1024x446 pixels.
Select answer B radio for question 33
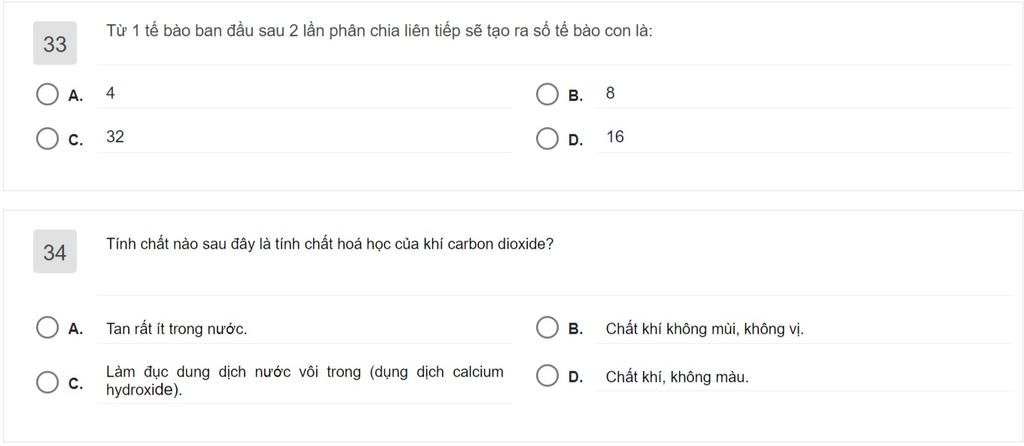click(x=547, y=94)
